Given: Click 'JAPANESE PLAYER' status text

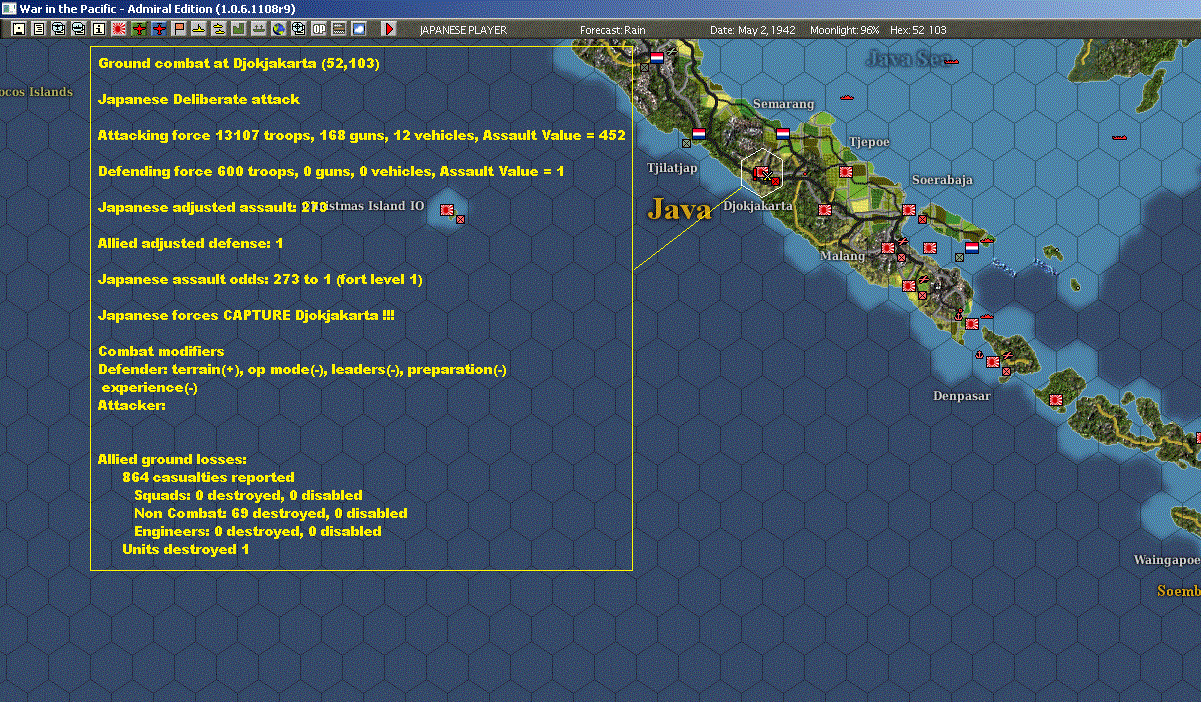Looking at the screenshot, I should [463, 30].
